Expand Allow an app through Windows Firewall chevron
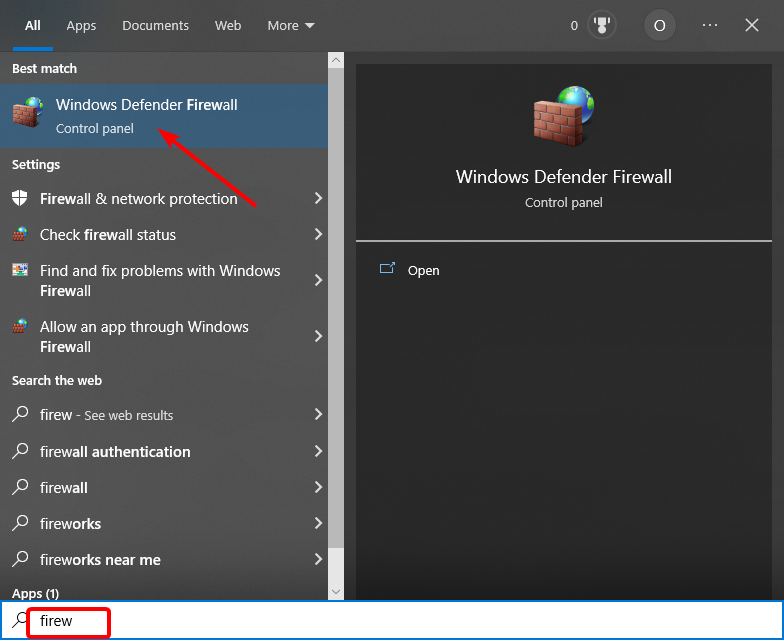784x640 pixels. tap(318, 336)
